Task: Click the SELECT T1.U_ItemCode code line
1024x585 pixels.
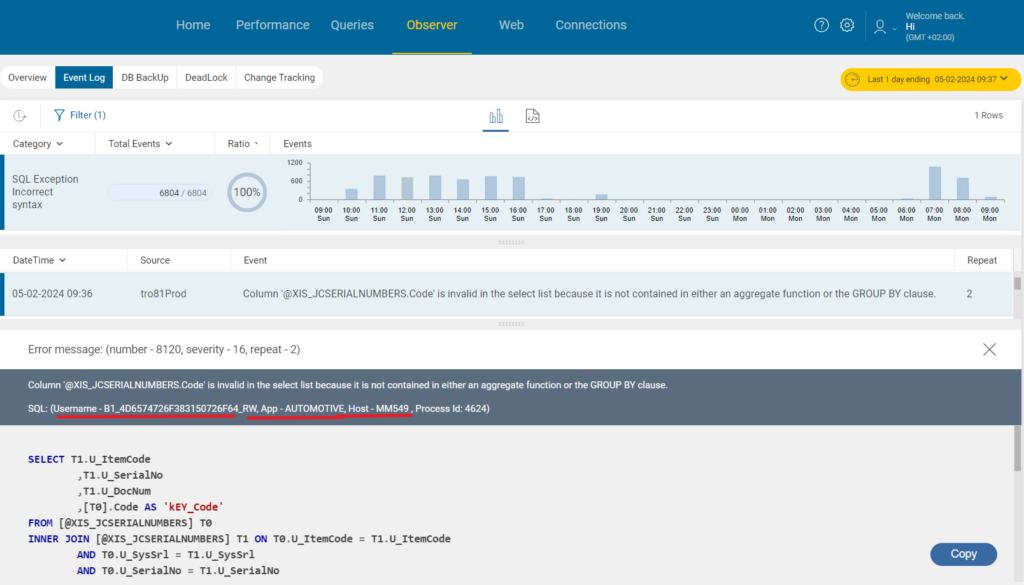Action: tap(89, 460)
